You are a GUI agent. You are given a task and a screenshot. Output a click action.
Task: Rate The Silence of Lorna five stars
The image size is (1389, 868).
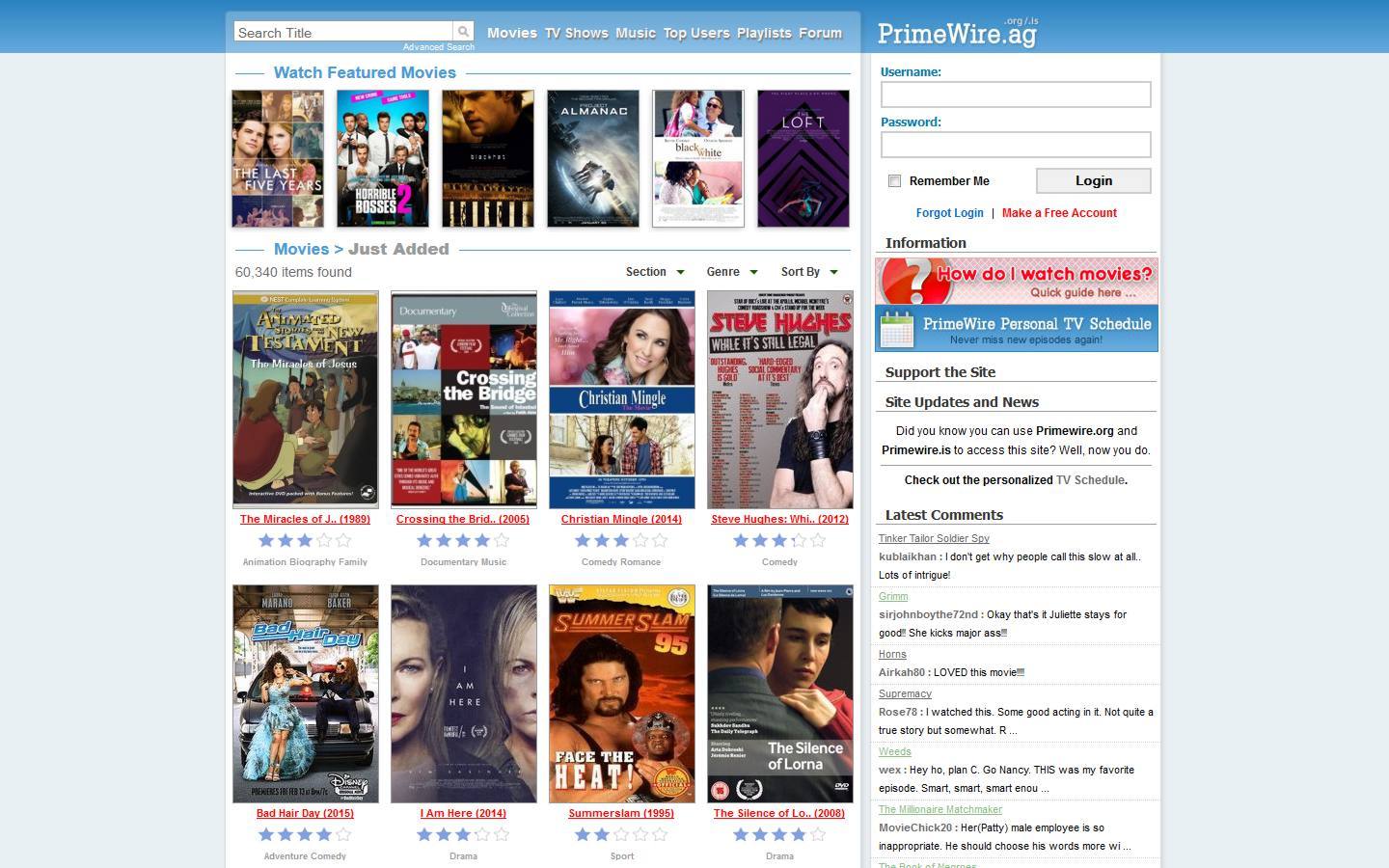coord(818,835)
